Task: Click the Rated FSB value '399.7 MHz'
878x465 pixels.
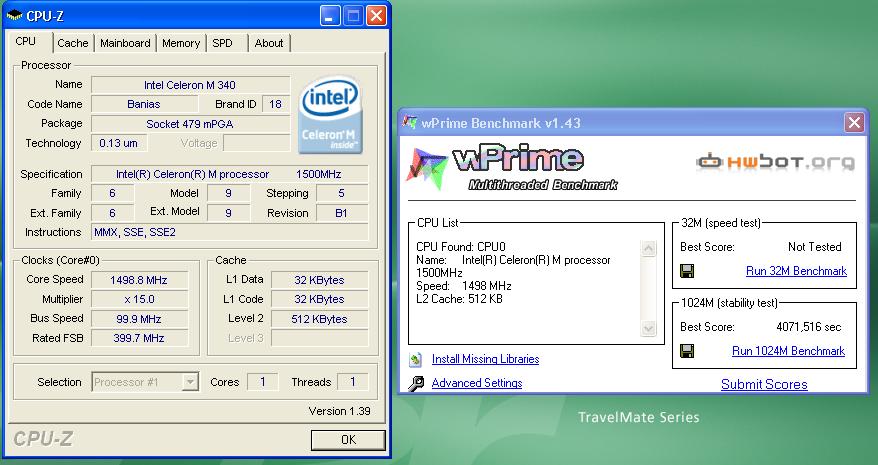Action: 139,338
